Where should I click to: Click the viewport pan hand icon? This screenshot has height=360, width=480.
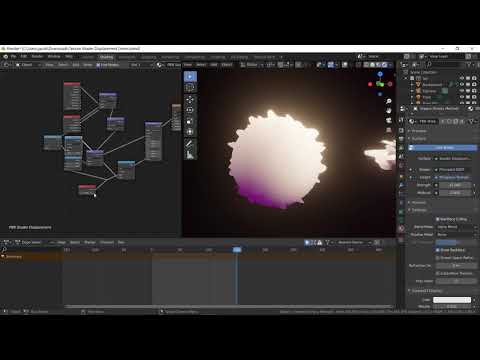[389, 111]
